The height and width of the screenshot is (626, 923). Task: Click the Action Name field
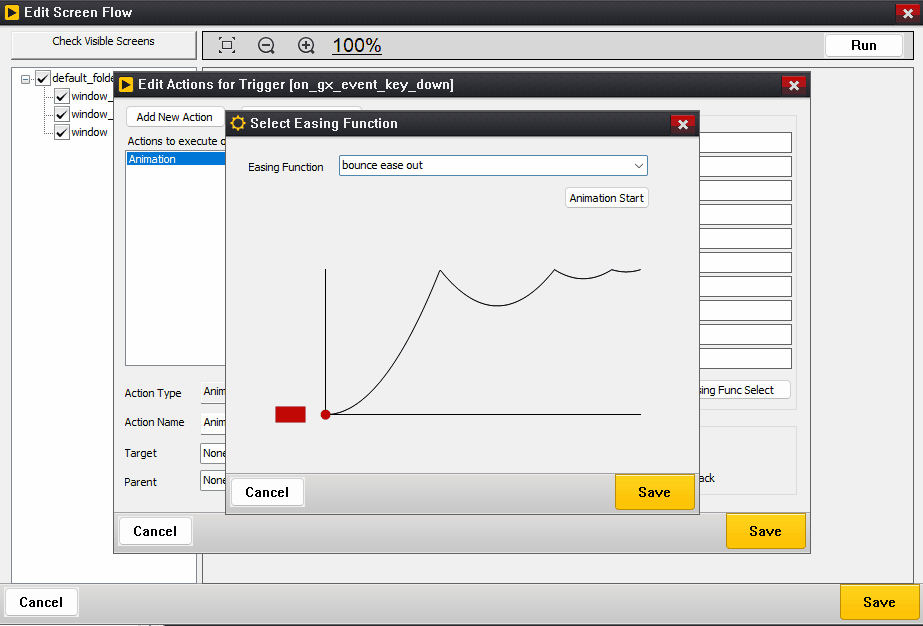coord(213,422)
